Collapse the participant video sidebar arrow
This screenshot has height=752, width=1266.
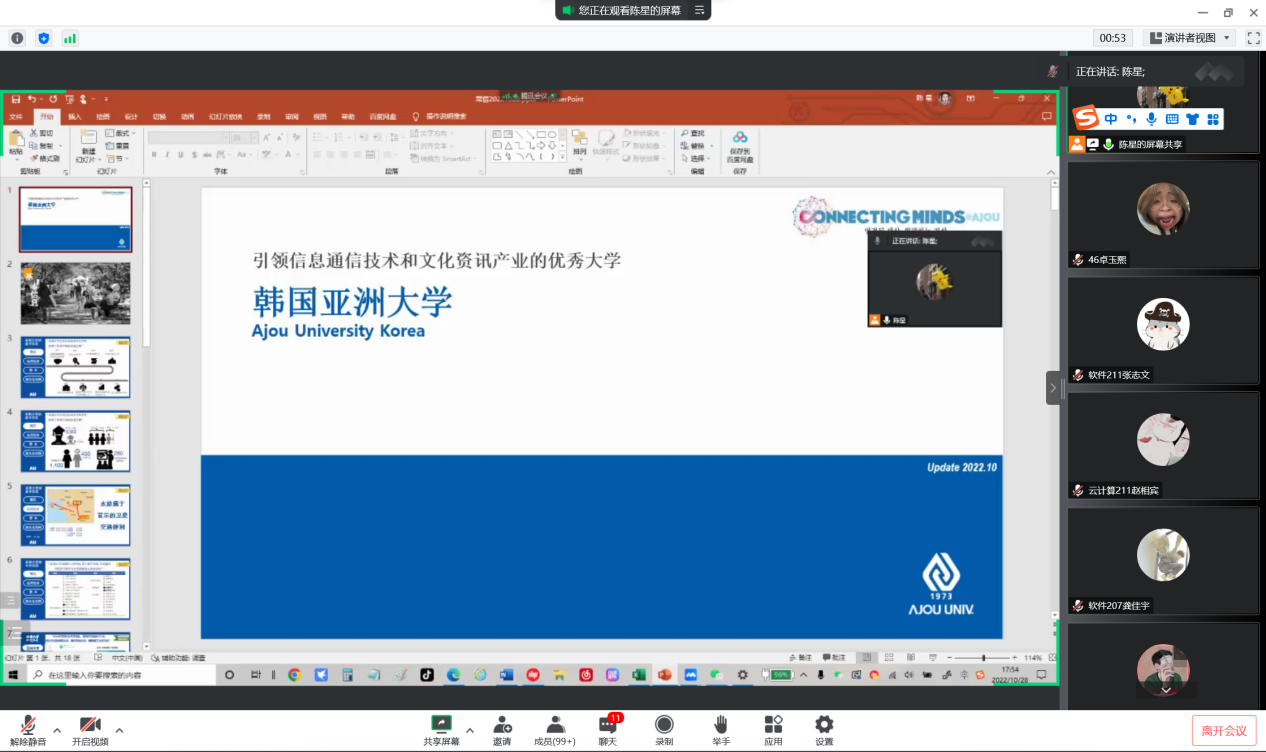point(1054,388)
